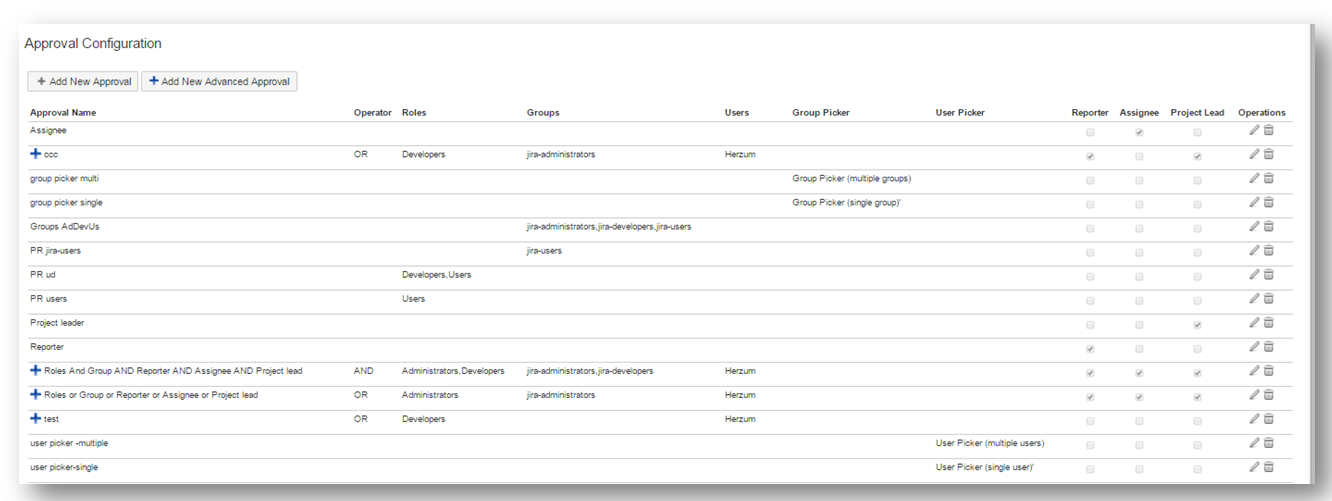Click the Operations column header

(x=1261, y=113)
